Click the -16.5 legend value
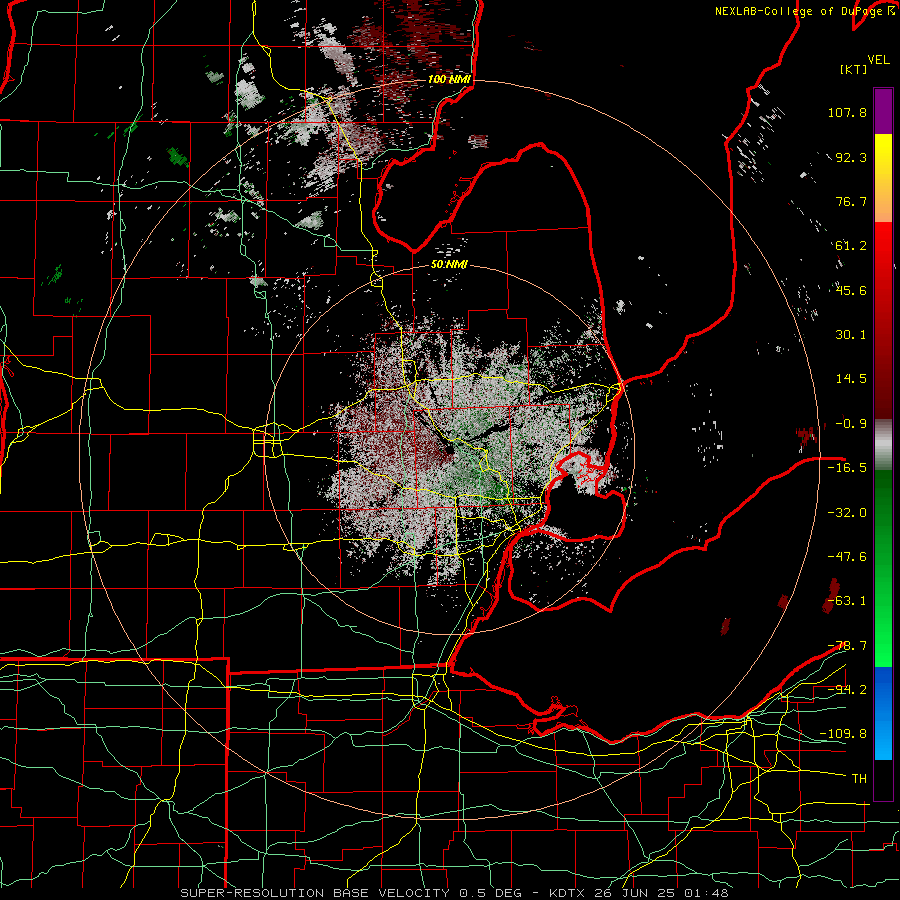 click(847, 468)
